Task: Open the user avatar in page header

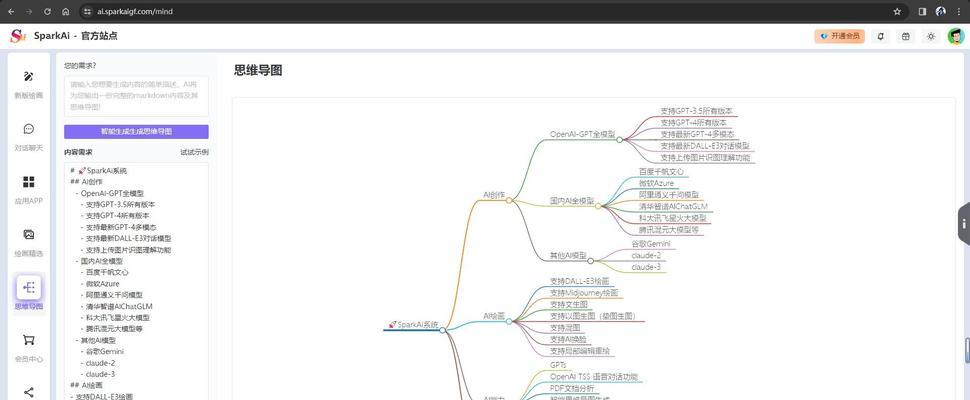Action: coord(956,36)
